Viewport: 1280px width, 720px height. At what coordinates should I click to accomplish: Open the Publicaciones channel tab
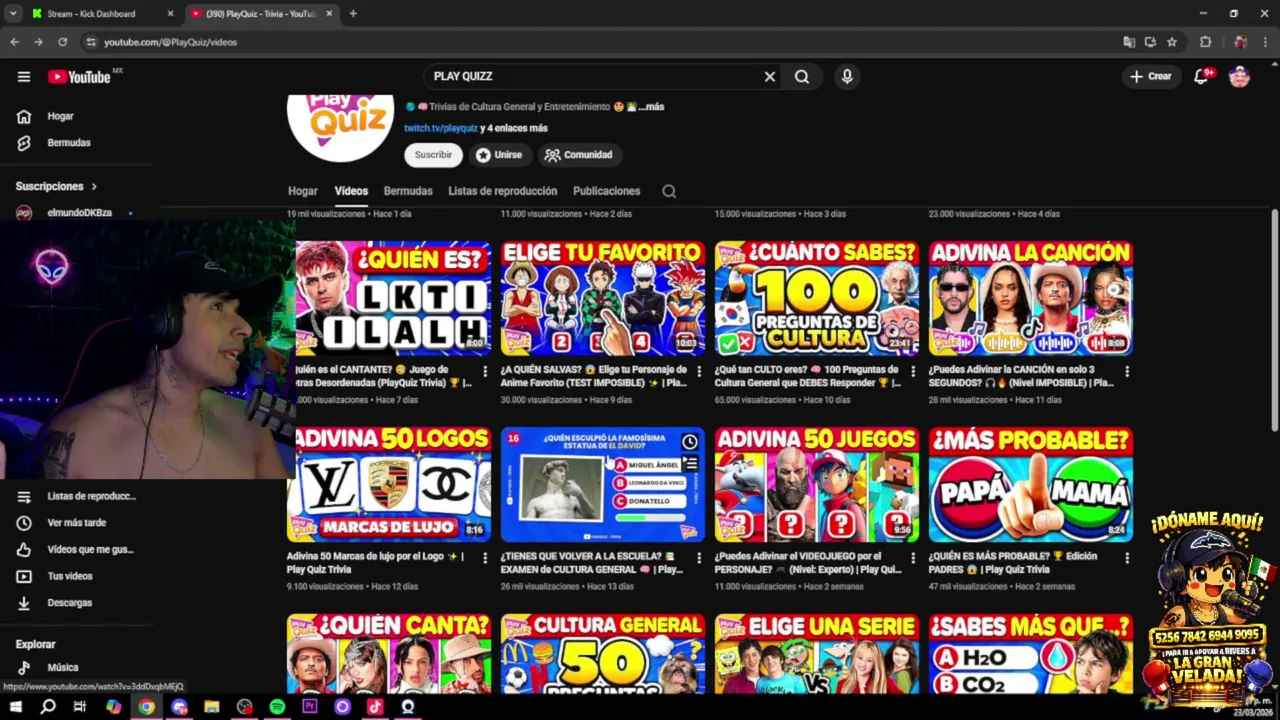[x=606, y=191]
